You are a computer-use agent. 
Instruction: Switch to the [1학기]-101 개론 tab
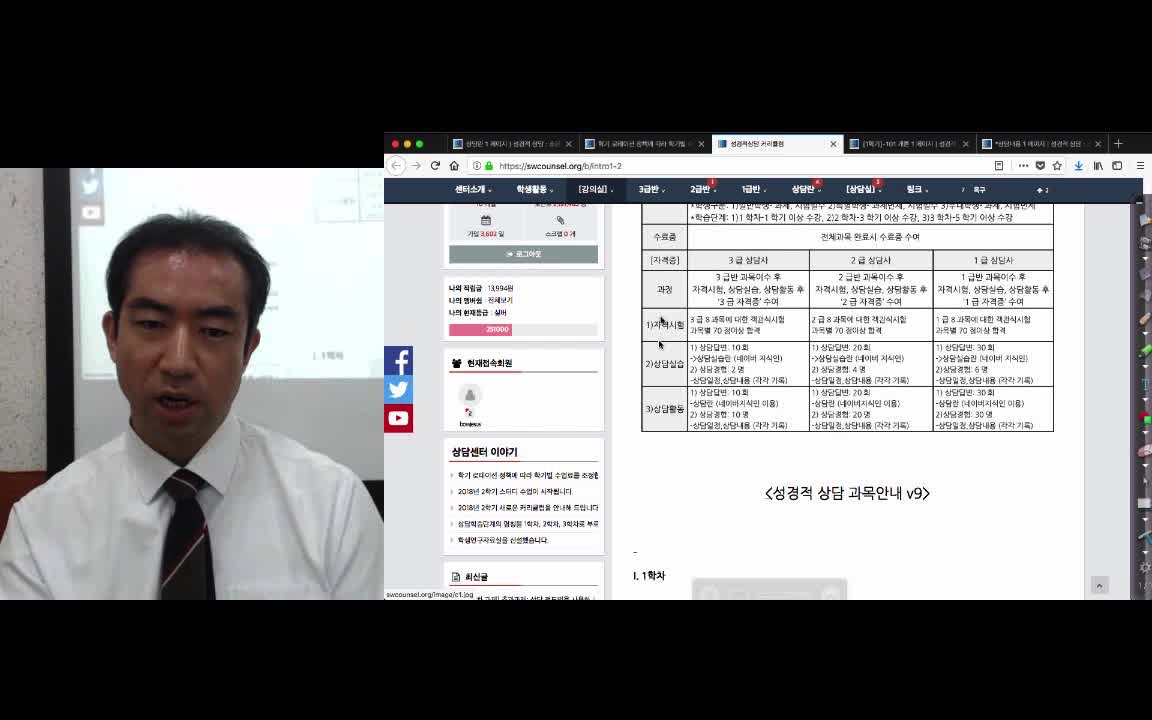910,144
